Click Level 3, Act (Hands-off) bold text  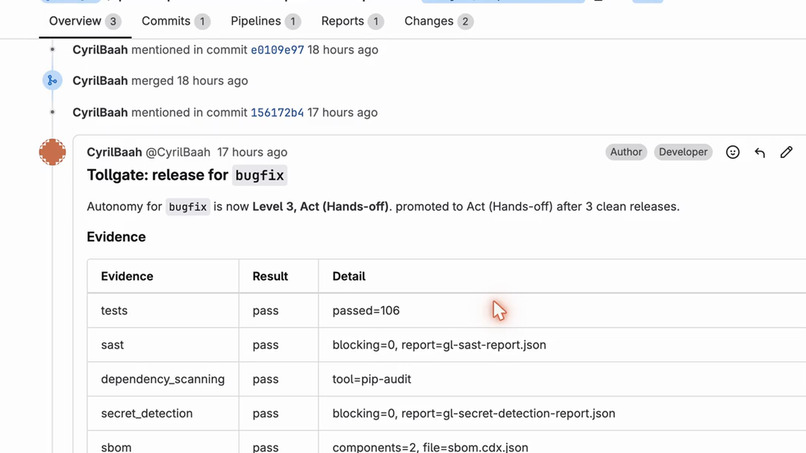tap(320, 207)
